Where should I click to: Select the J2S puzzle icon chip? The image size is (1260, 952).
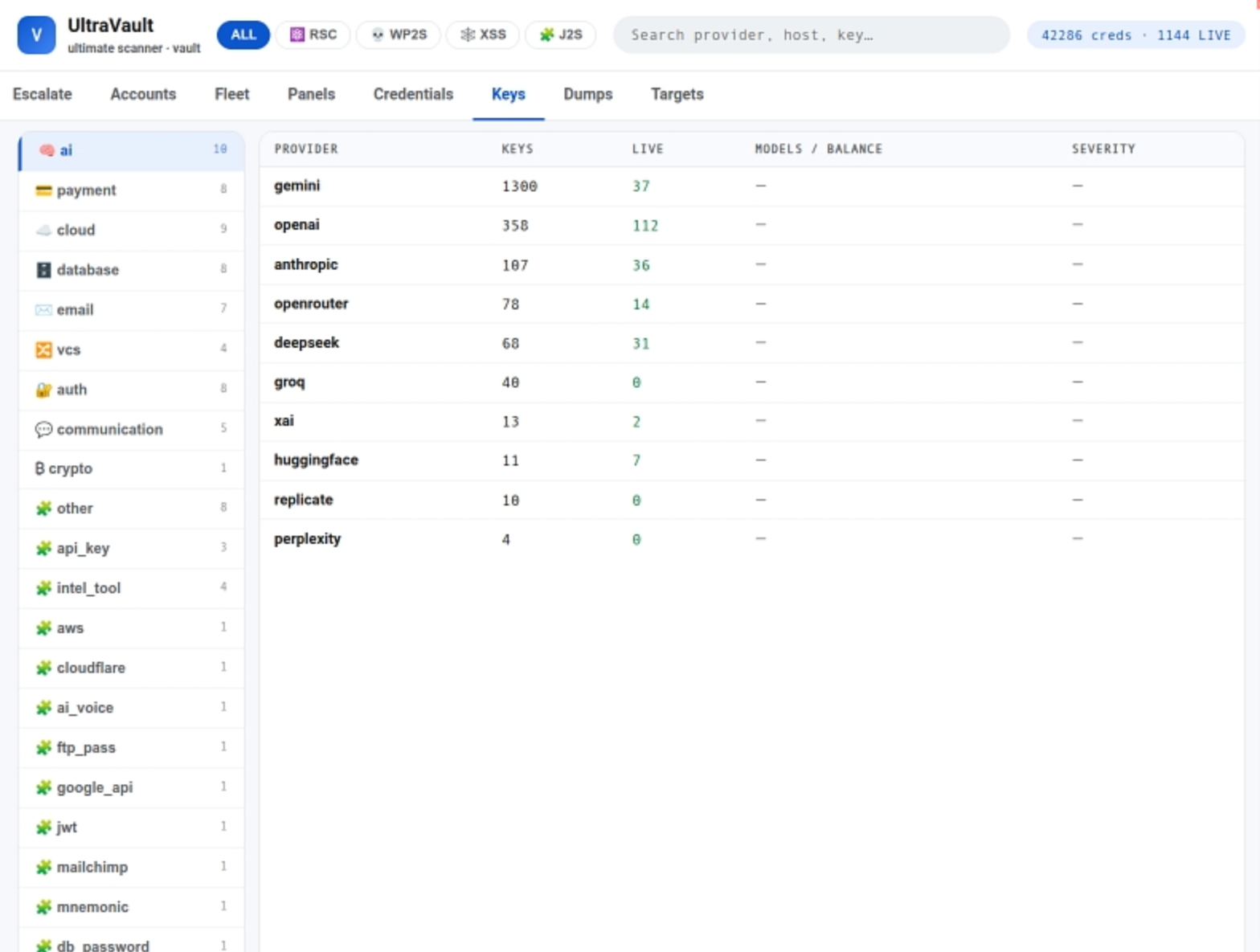pos(547,35)
